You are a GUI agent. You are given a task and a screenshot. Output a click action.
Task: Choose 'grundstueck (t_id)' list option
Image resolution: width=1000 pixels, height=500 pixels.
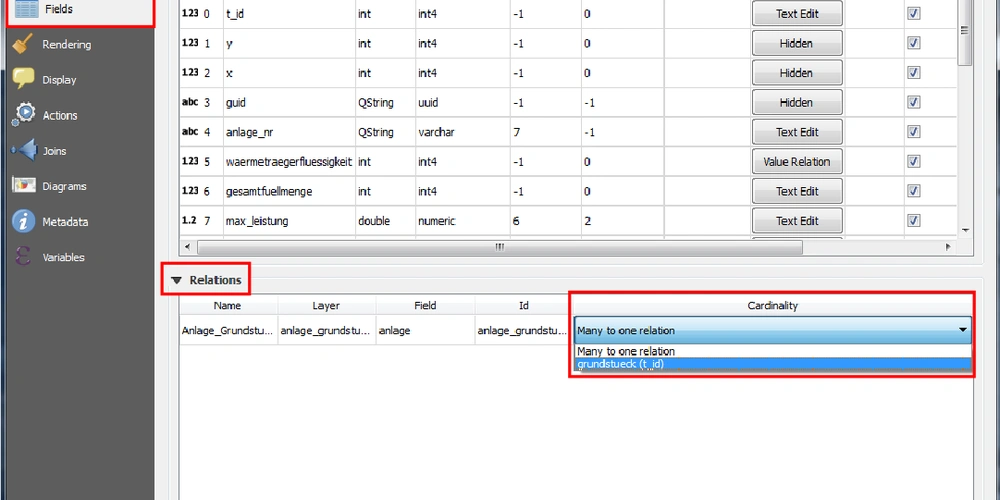pyautogui.click(x=772, y=364)
